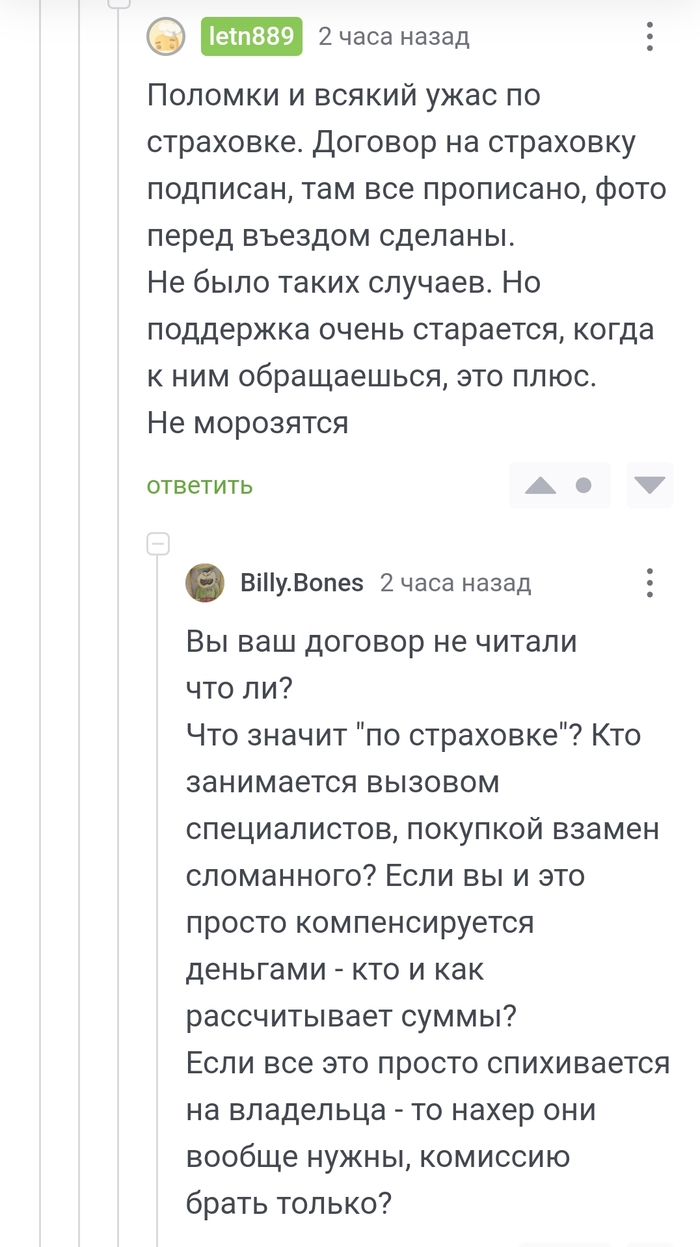Open Billy.Bones profile avatar
The width and height of the screenshot is (700, 1247).
[205, 582]
